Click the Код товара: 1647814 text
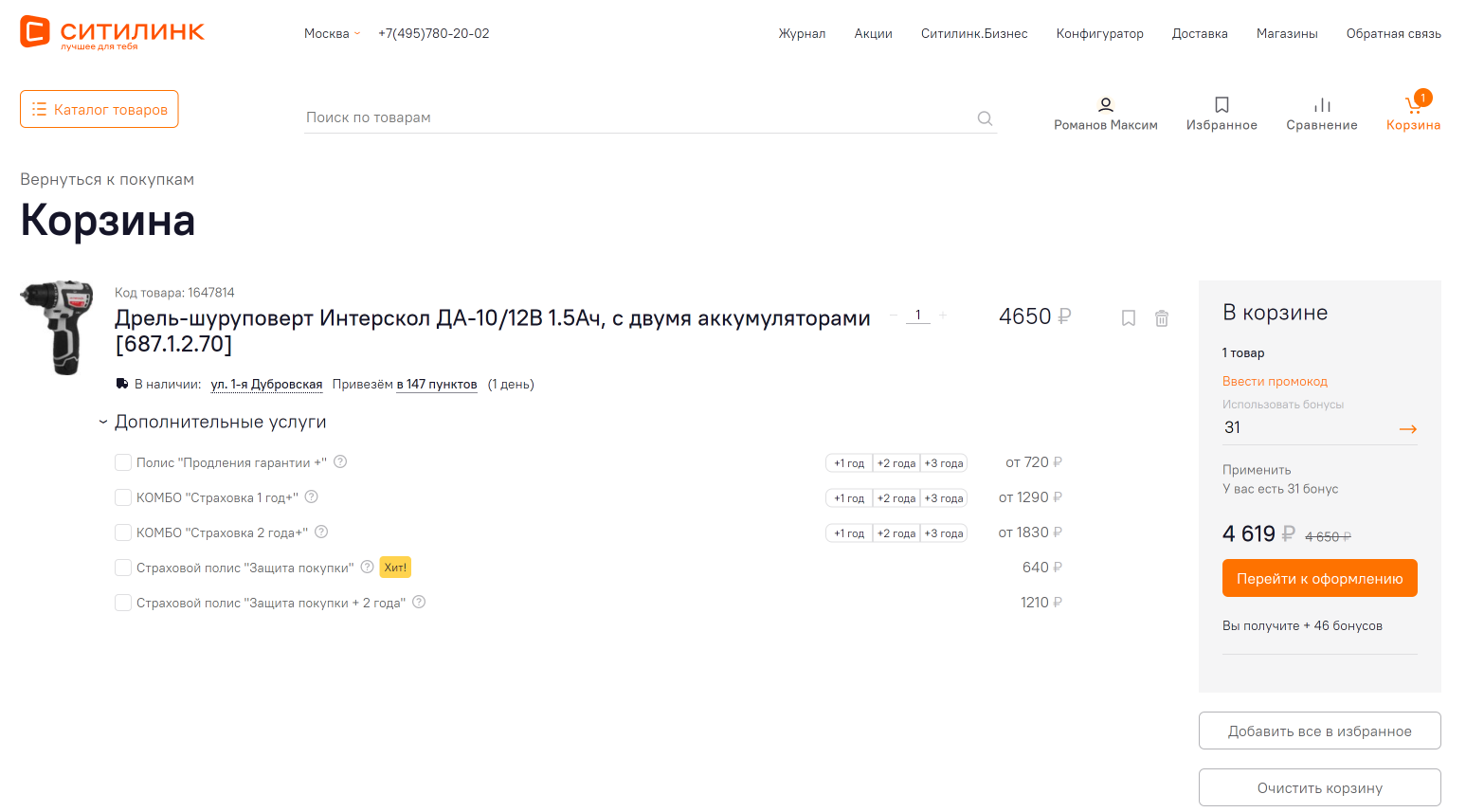The width and height of the screenshot is (1466, 812). point(174,293)
